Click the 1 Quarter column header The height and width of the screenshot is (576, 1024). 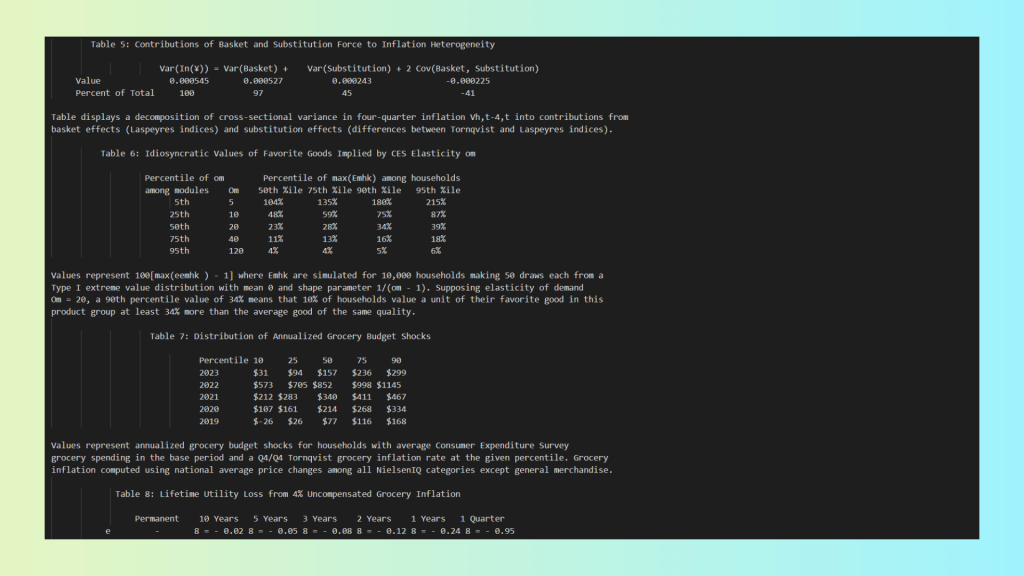point(482,518)
